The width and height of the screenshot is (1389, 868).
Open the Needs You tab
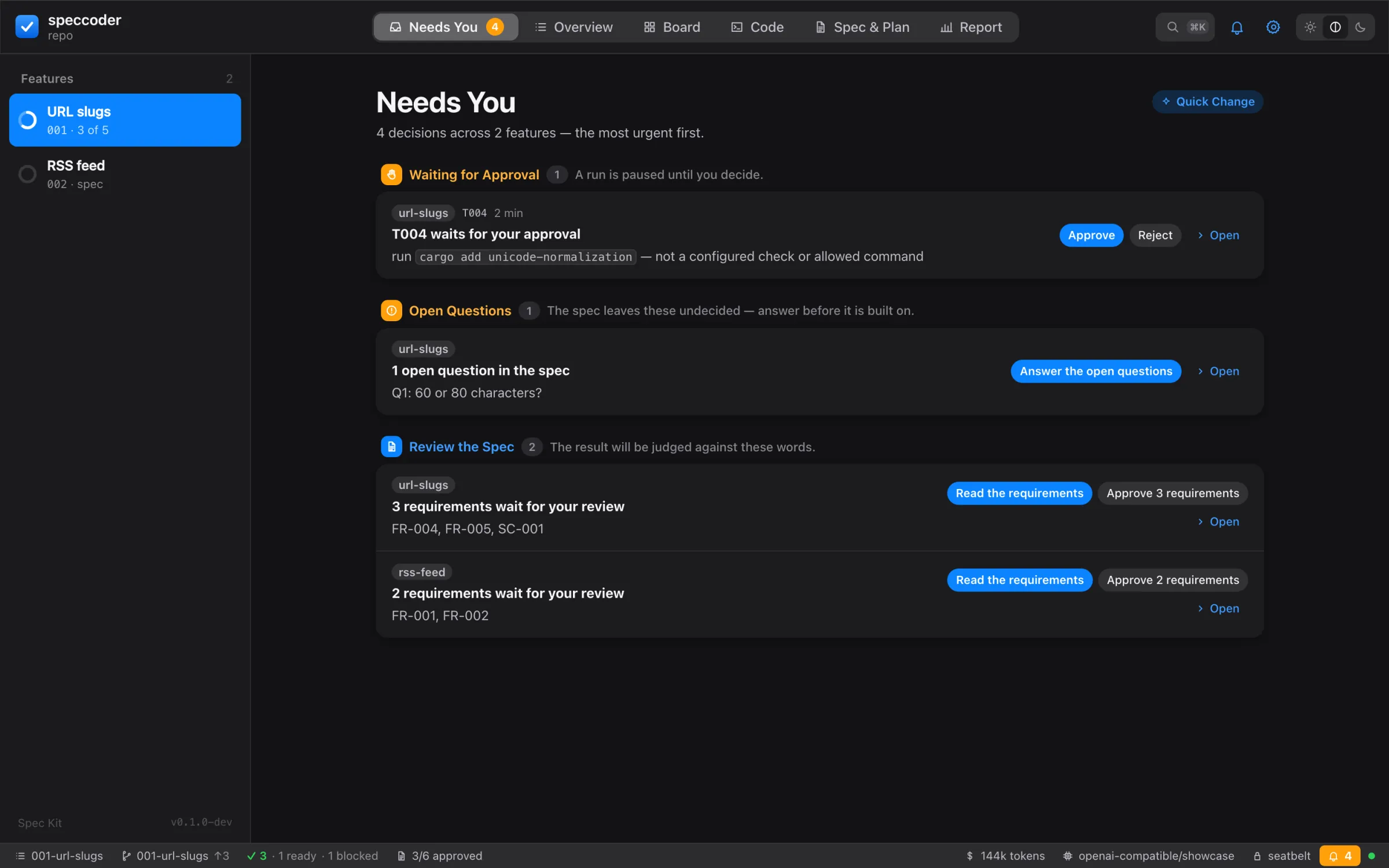tap(446, 27)
